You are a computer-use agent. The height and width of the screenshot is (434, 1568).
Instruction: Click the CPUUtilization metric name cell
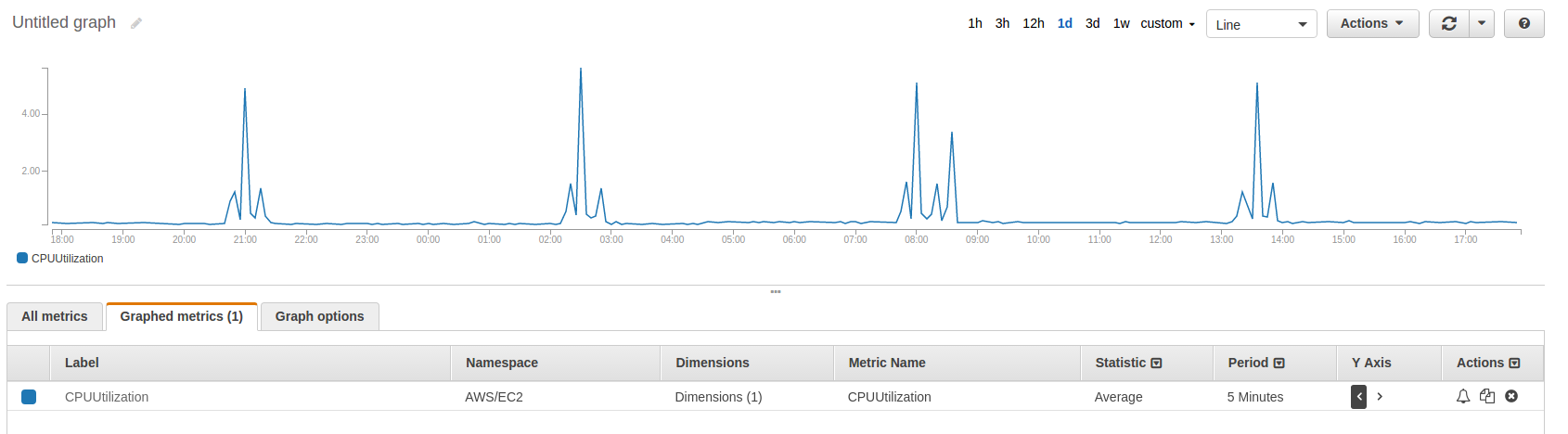pyautogui.click(x=890, y=397)
